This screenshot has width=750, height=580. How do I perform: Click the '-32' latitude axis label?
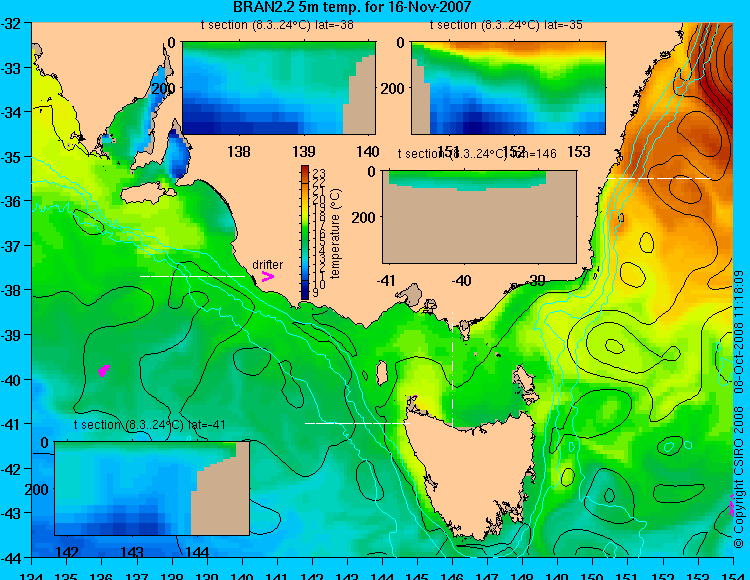point(11,23)
